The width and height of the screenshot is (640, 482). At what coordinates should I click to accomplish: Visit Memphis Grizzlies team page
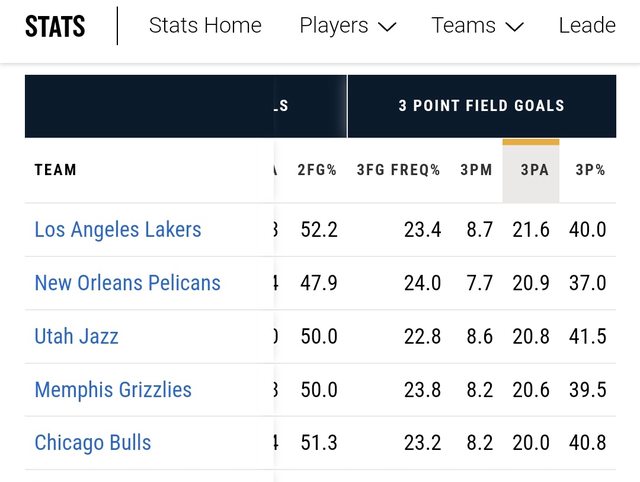113,390
